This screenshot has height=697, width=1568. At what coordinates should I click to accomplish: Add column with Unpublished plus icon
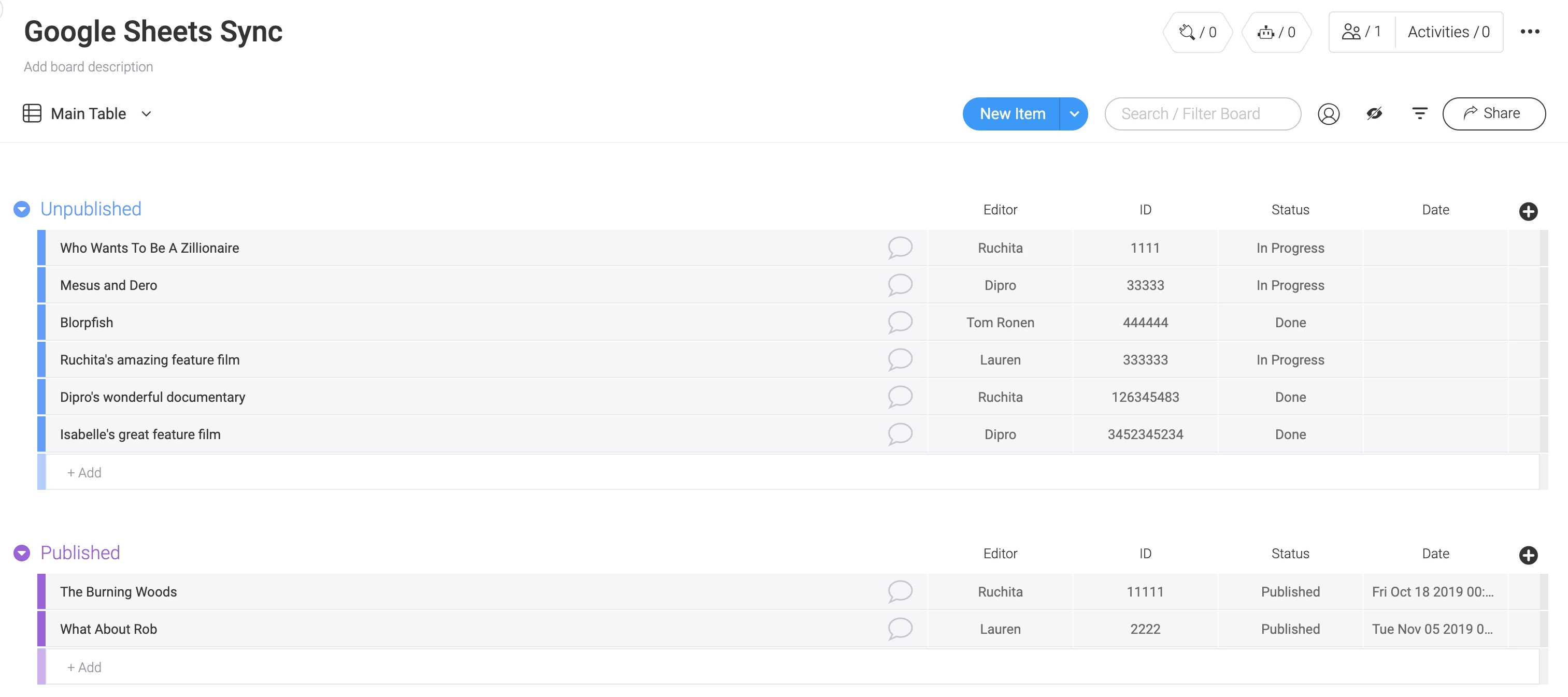click(x=1528, y=211)
